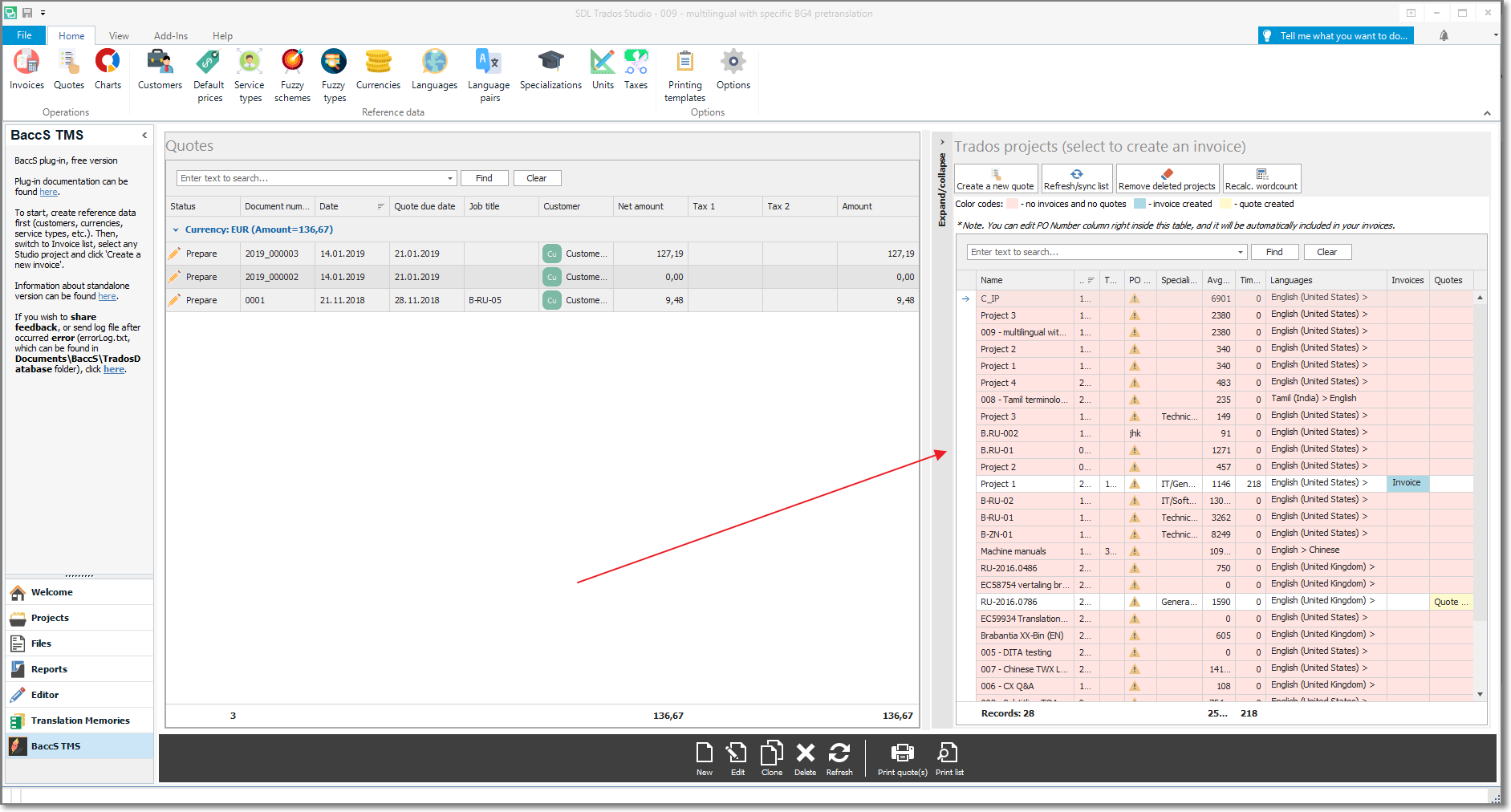Screen dimensions: 1511x812
Task: Click Print list
Action: click(949, 759)
